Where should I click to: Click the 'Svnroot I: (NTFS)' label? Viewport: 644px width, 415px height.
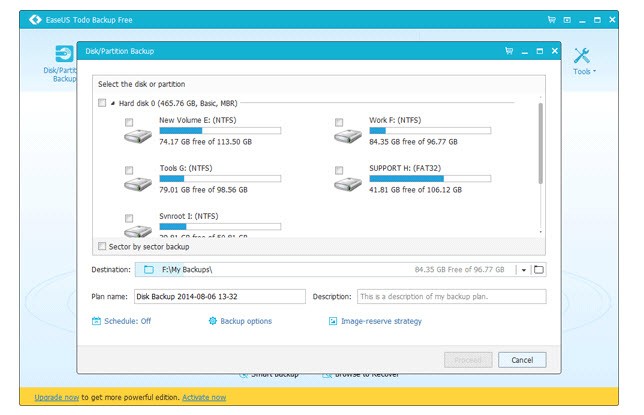click(189, 216)
